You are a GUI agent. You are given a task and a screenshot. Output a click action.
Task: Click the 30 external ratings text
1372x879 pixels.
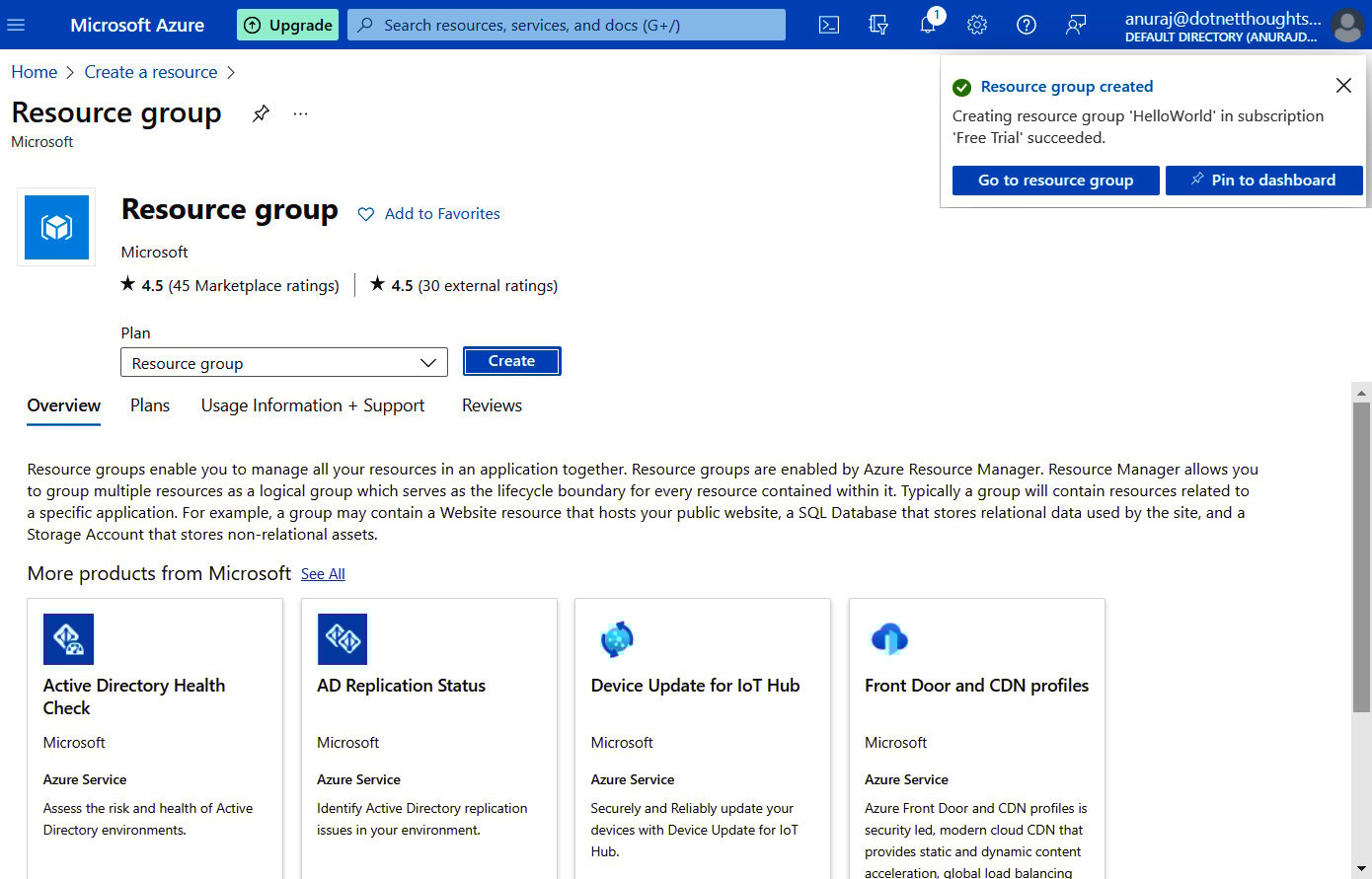(x=488, y=286)
